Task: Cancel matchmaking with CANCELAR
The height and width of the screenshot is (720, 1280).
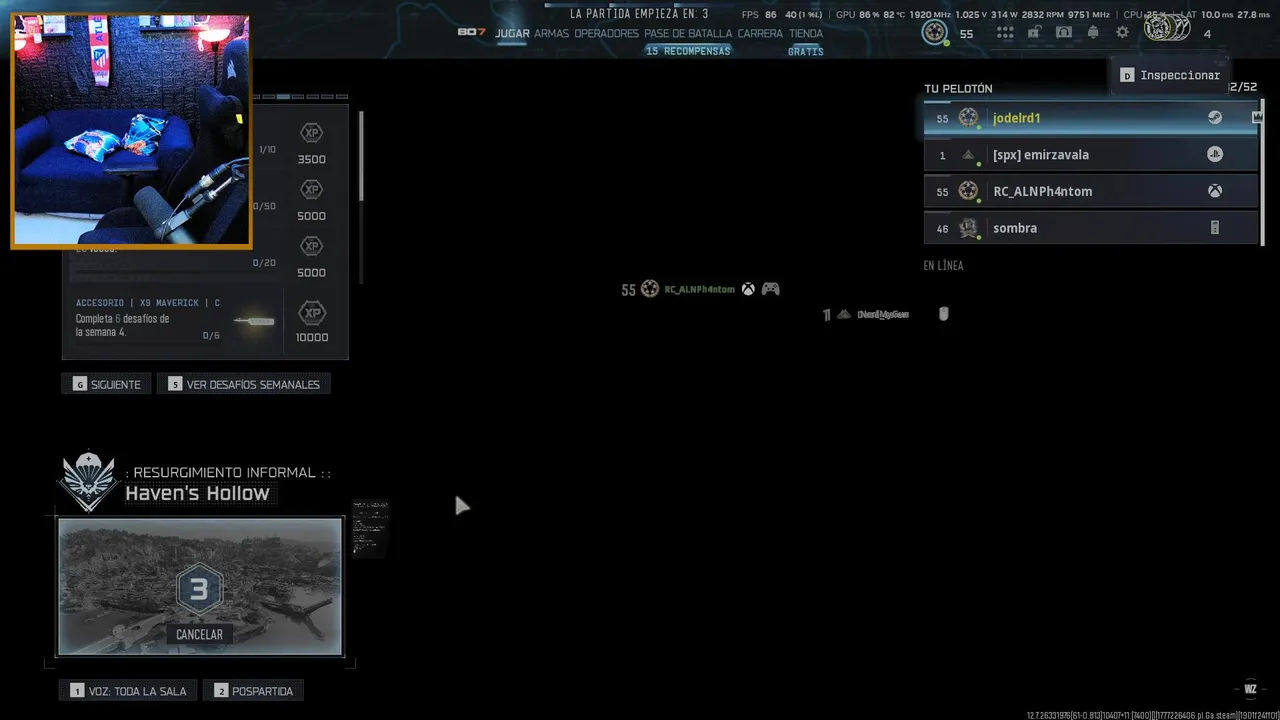Action: (199, 634)
